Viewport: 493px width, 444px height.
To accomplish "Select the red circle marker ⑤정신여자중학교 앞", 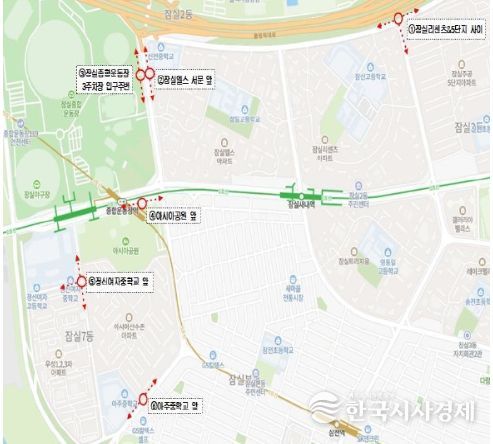I will click(x=82, y=282).
